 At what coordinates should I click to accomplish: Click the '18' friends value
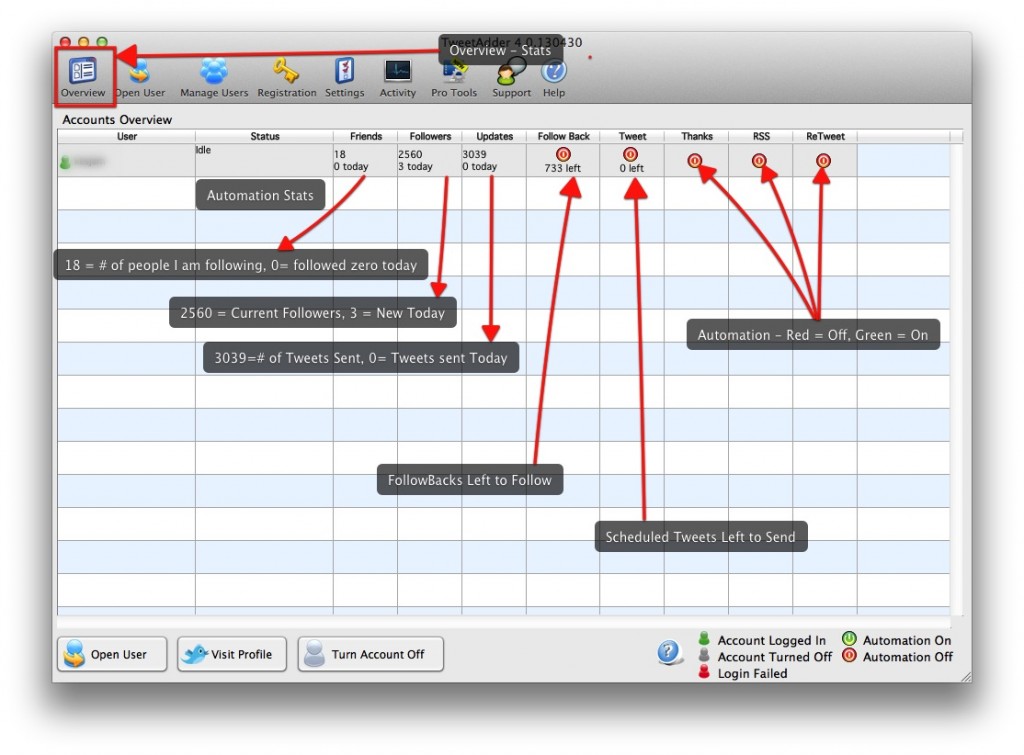click(x=340, y=154)
